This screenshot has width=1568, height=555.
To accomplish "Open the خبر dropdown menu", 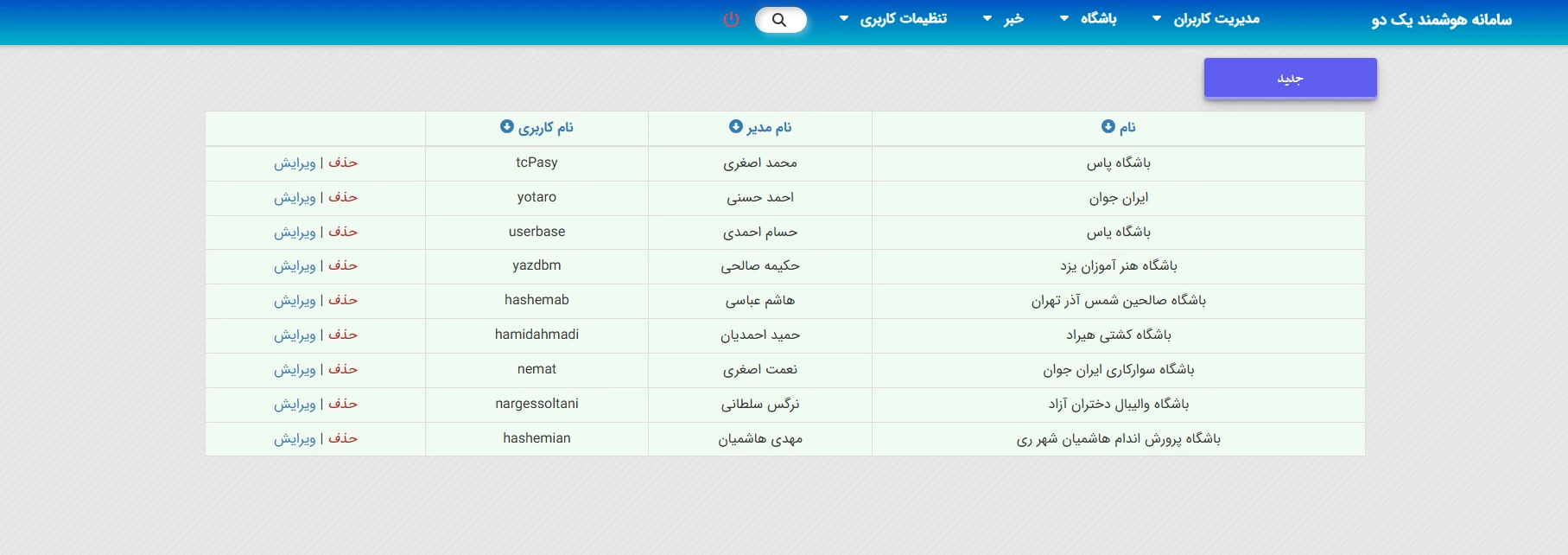I will [x=1003, y=18].
